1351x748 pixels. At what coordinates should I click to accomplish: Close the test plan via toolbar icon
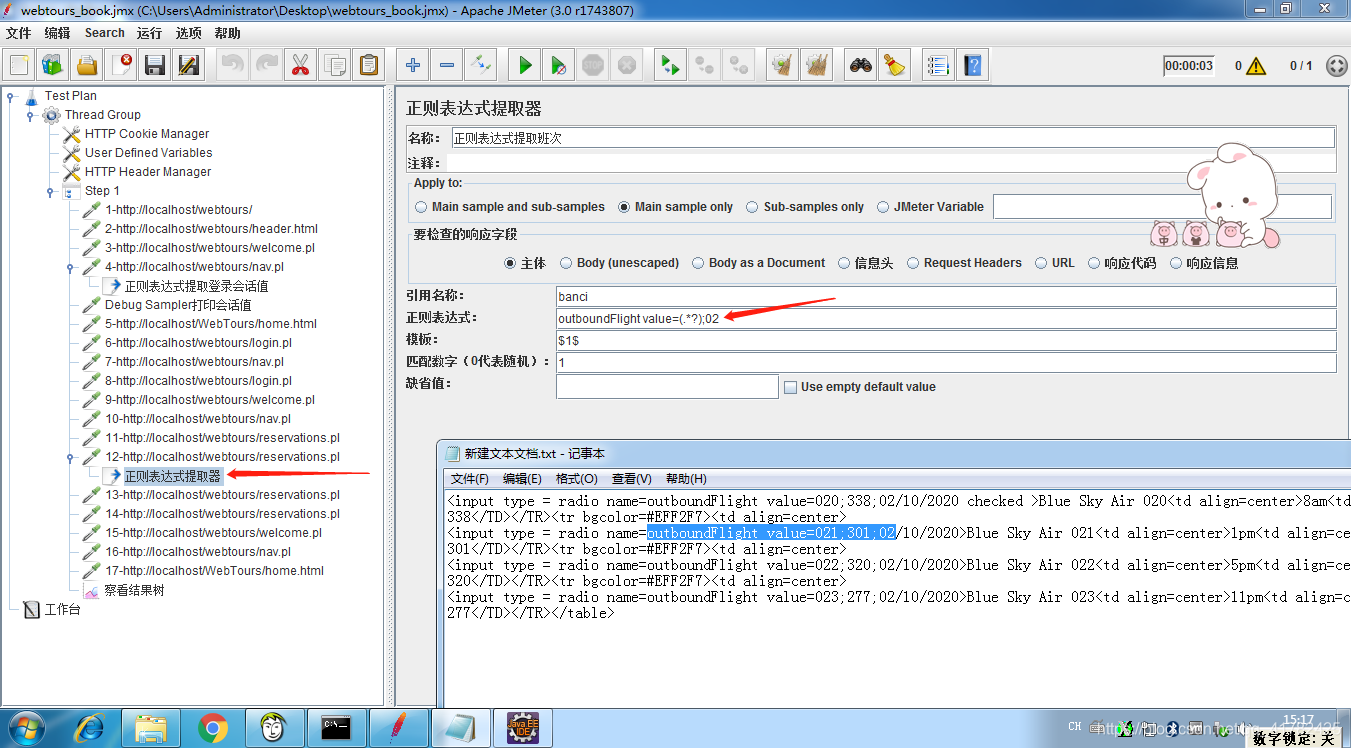click(121, 66)
